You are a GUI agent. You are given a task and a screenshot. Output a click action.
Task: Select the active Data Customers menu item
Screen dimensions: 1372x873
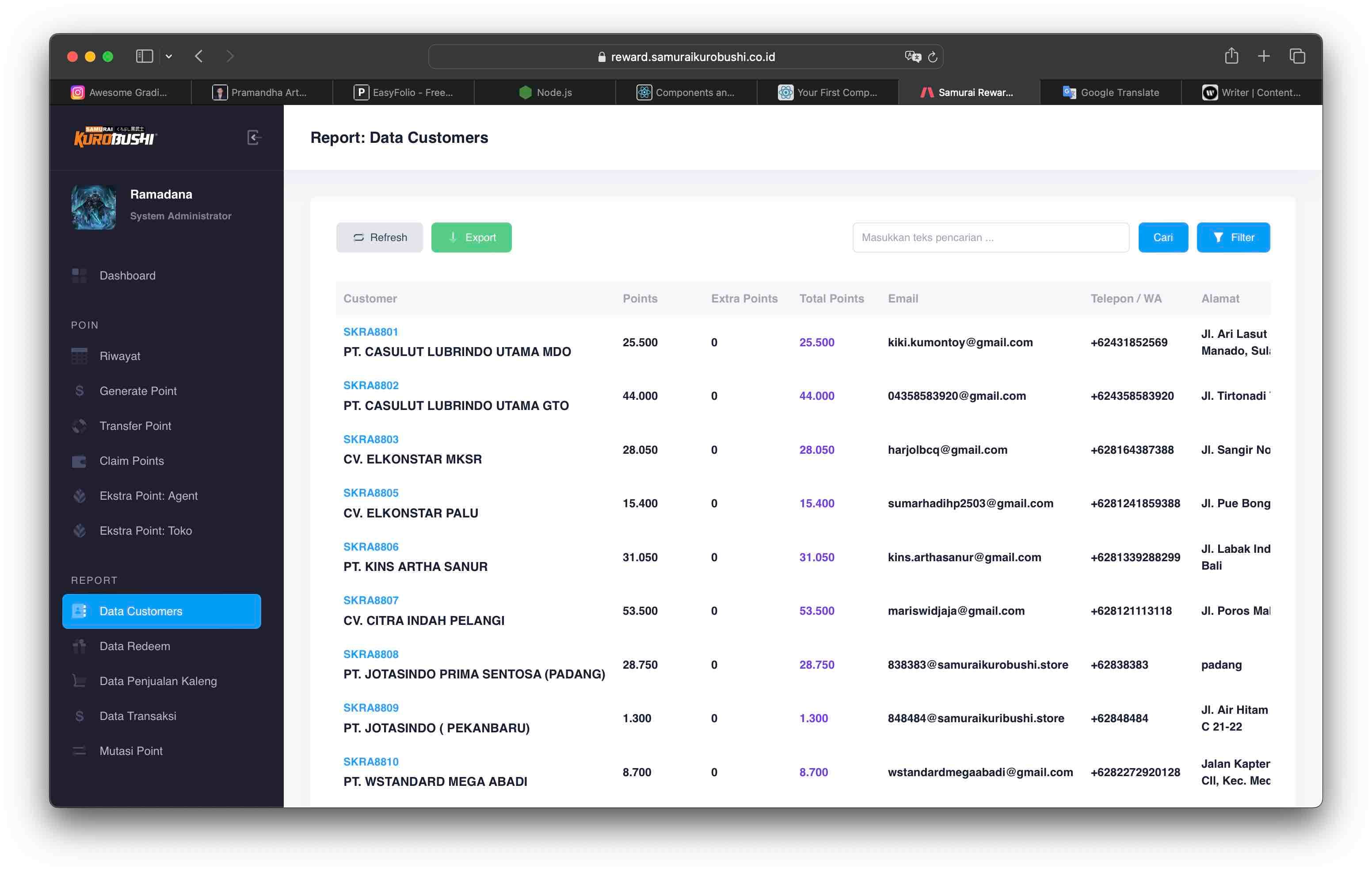(x=161, y=611)
